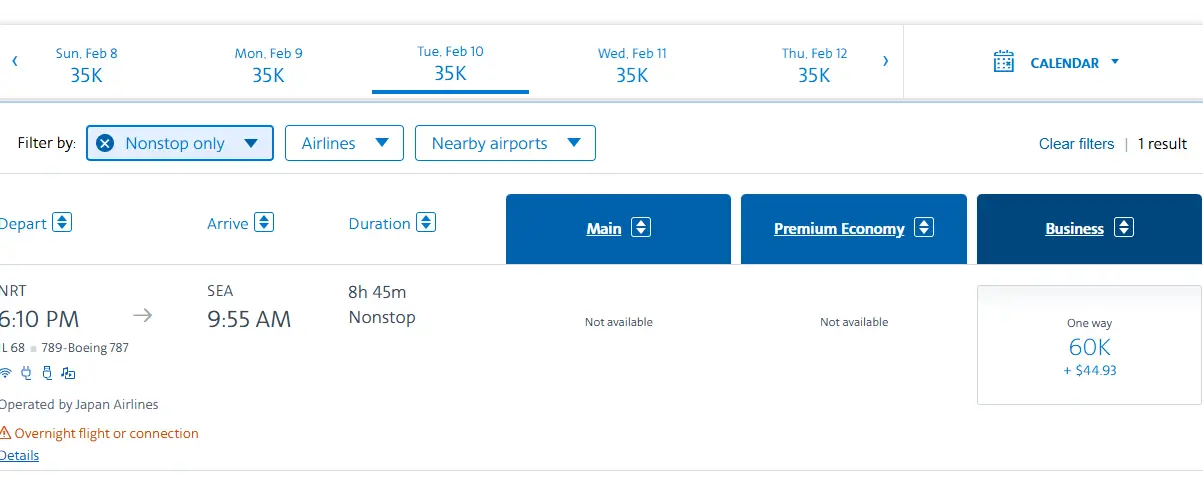Viewport: 1203px width, 477px height.
Task: Click the Wi-Fi amenity icon
Action: pos(5,374)
